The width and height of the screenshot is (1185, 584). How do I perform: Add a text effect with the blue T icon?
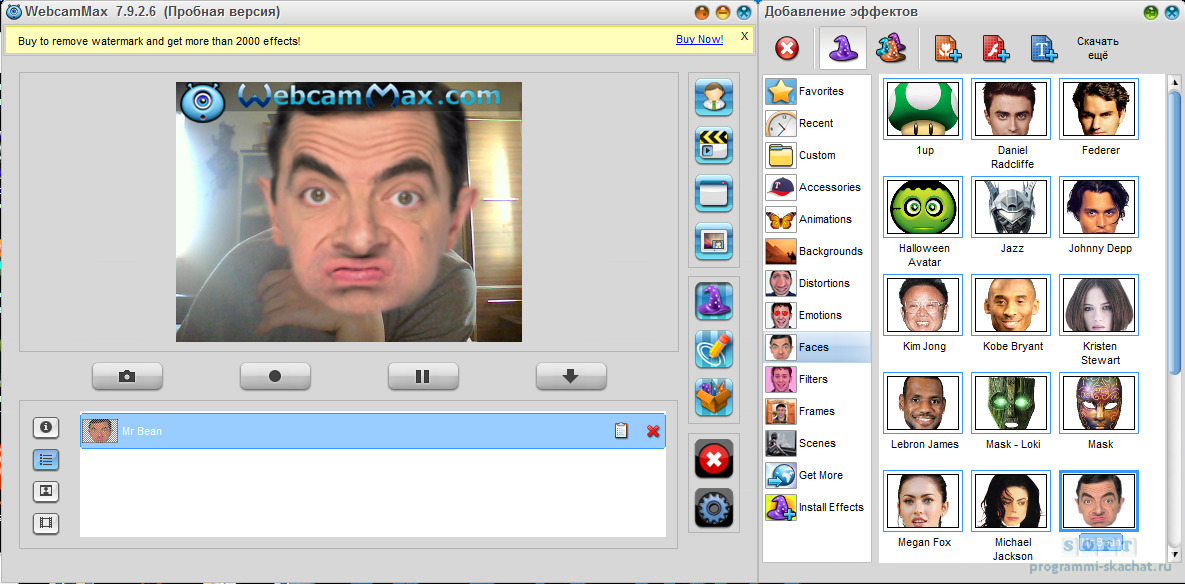click(x=1044, y=49)
